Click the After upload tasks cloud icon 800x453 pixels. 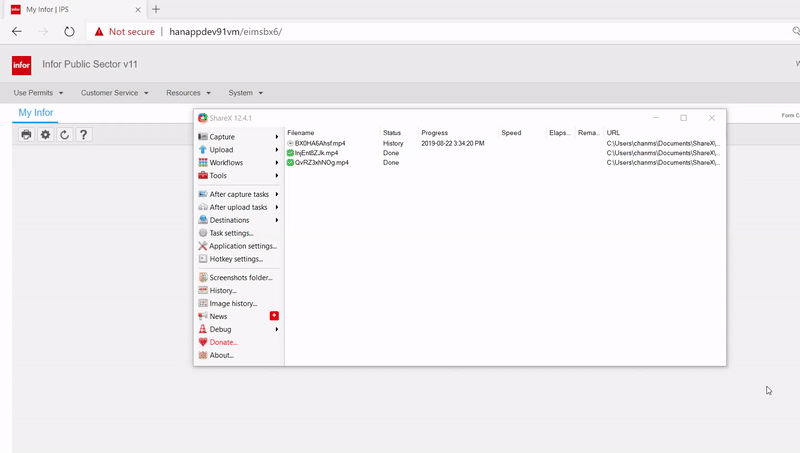pos(203,207)
